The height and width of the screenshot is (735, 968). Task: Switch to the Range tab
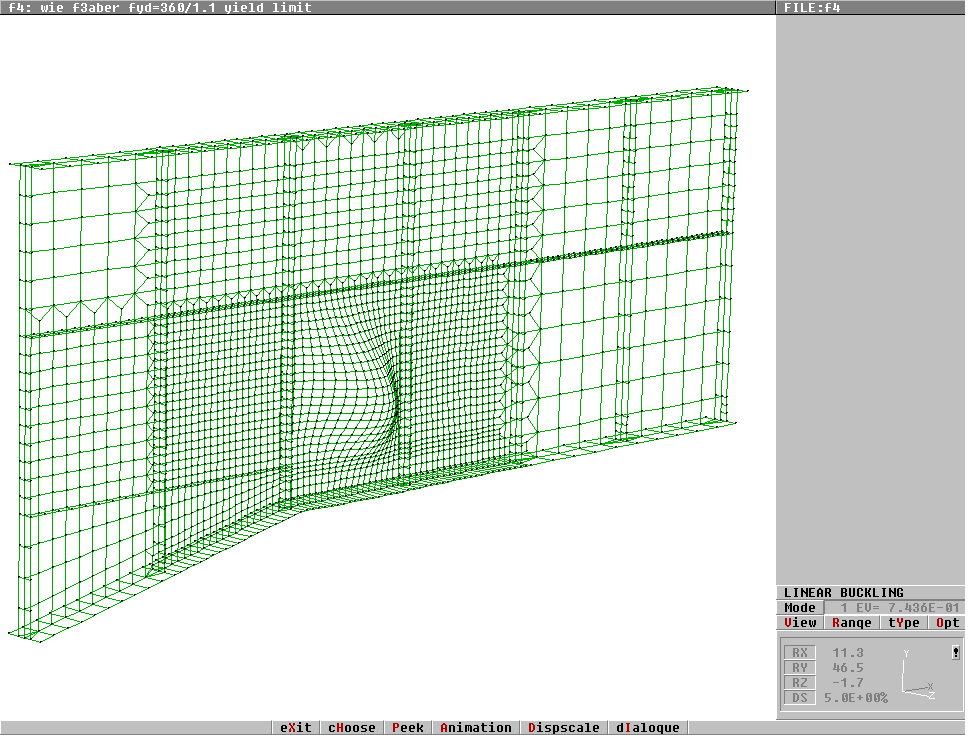(x=851, y=623)
